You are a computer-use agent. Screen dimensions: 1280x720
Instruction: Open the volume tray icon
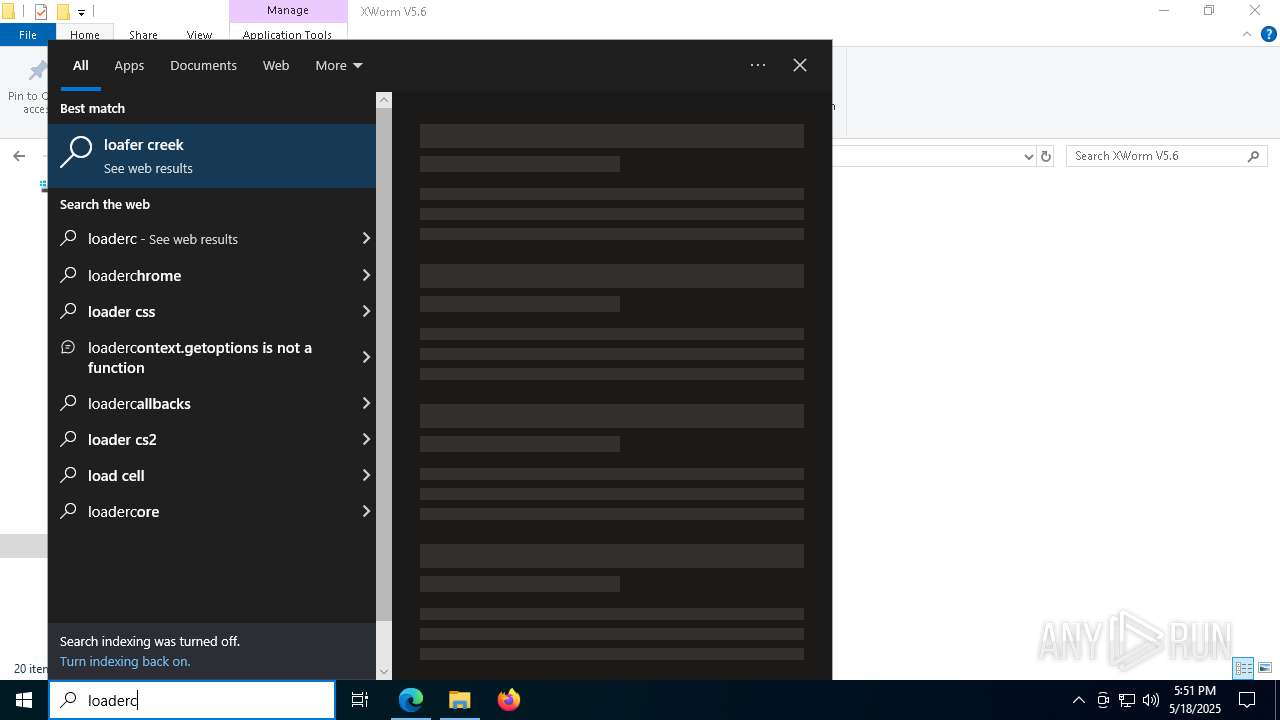(x=1151, y=700)
